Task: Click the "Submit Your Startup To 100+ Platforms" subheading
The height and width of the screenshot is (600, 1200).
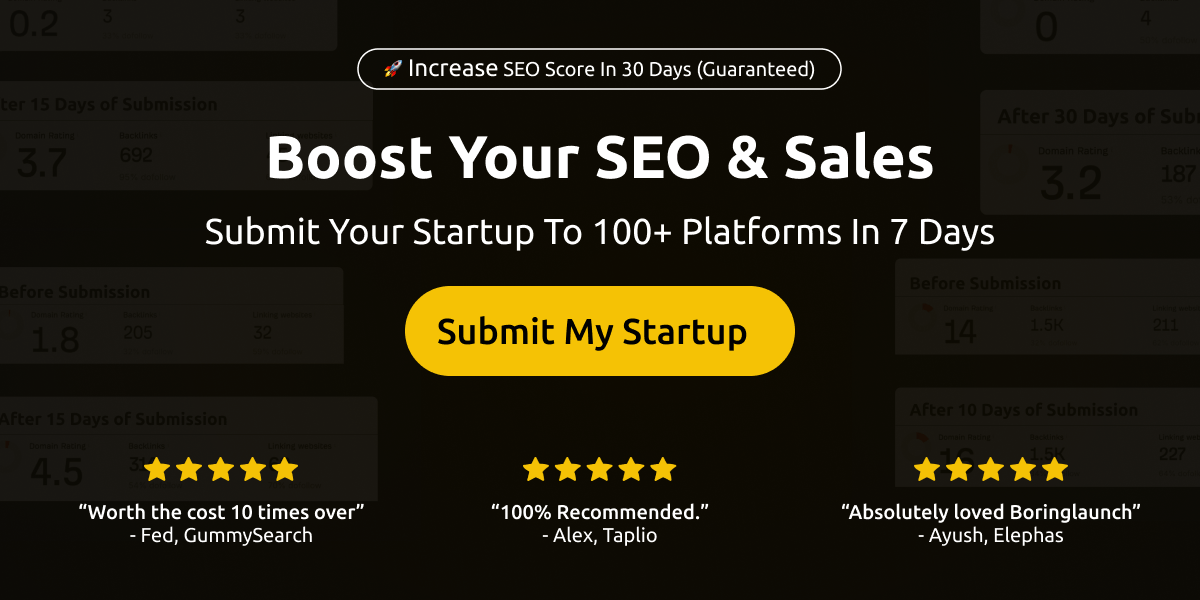Action: [x=600, y=233]
